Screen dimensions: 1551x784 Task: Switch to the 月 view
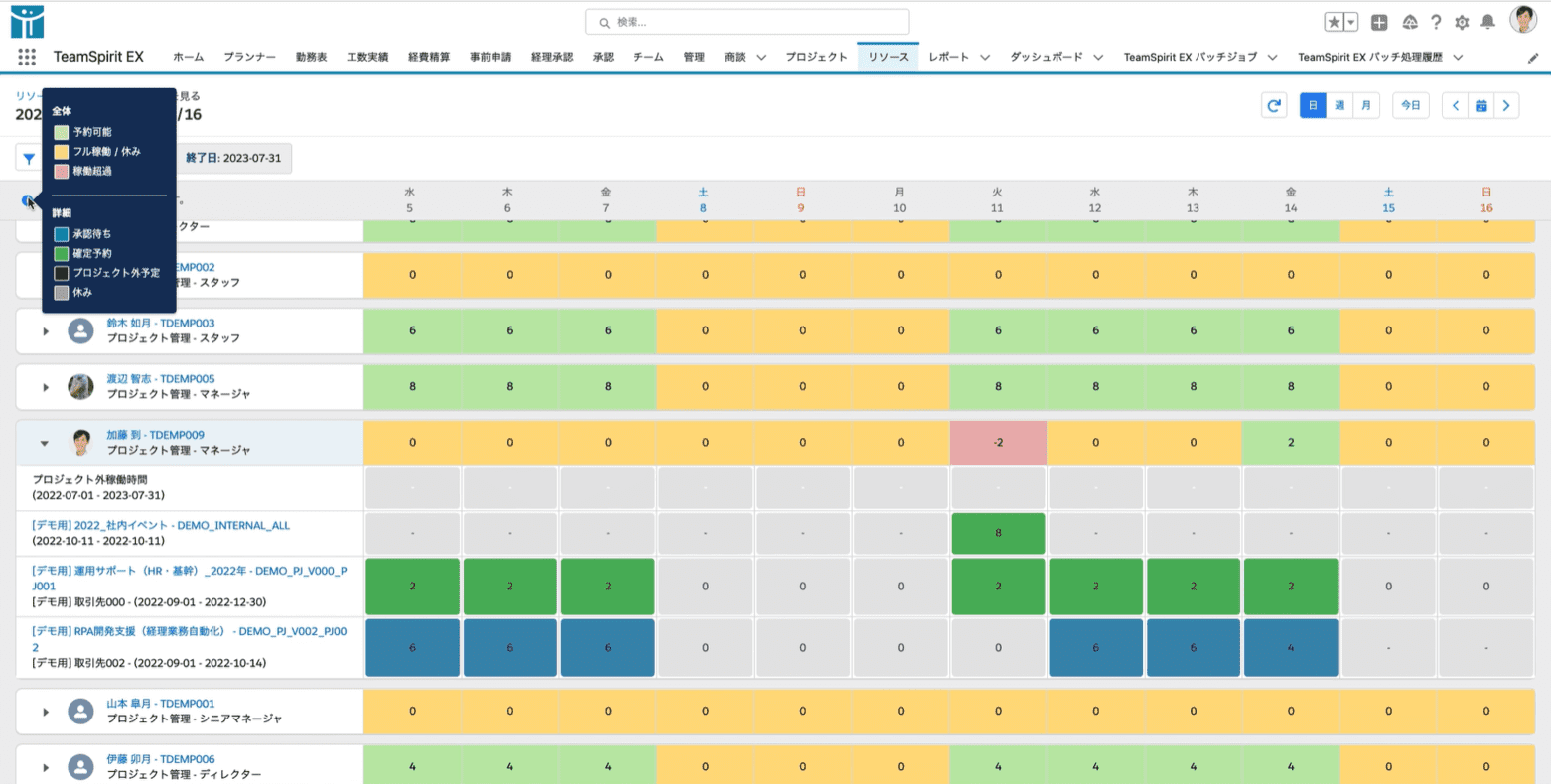(x=1366, y=105)
